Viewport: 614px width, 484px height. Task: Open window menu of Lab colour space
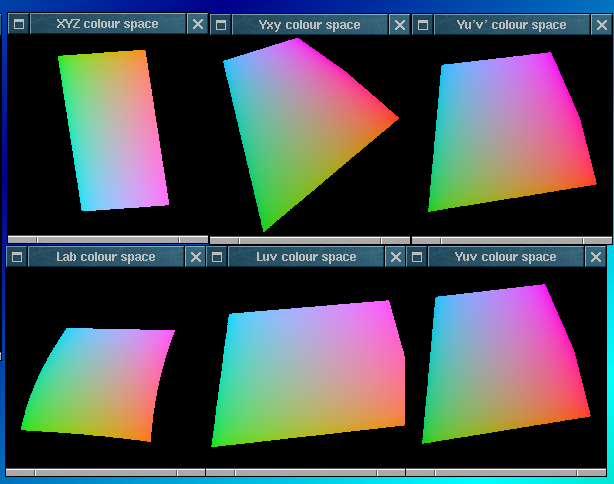(x=17, y=257)
